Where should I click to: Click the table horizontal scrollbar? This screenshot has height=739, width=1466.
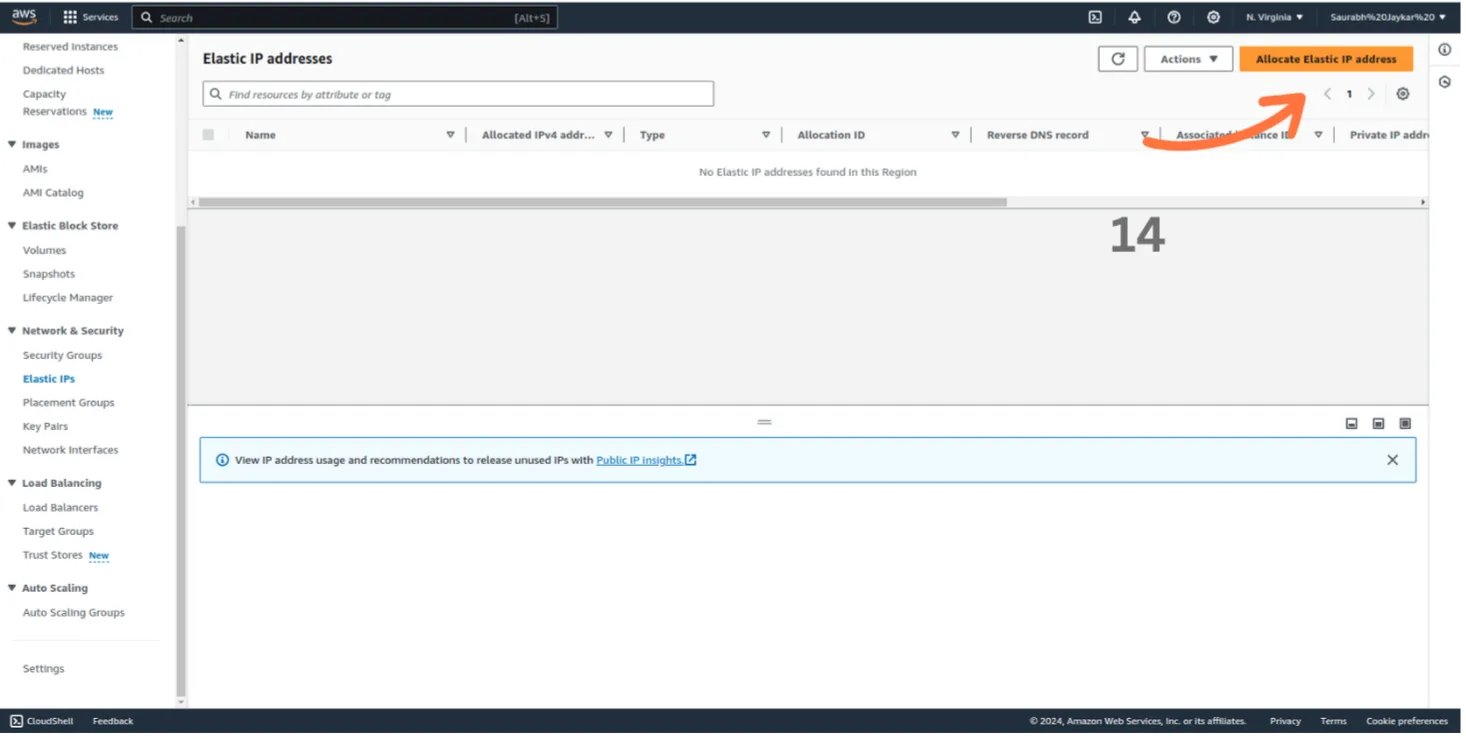(x=603, y=202)
